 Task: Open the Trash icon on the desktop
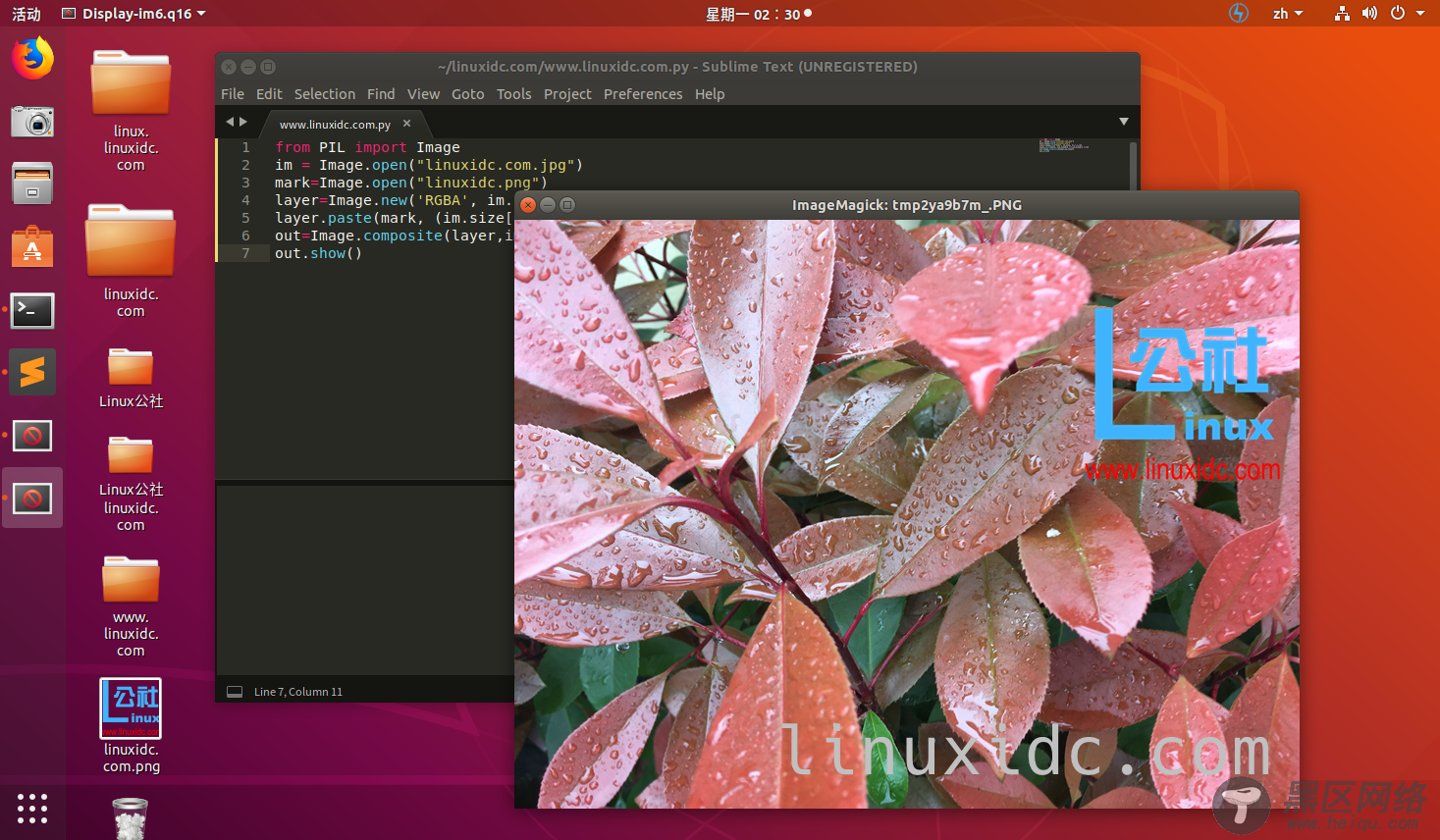(130, 818)
